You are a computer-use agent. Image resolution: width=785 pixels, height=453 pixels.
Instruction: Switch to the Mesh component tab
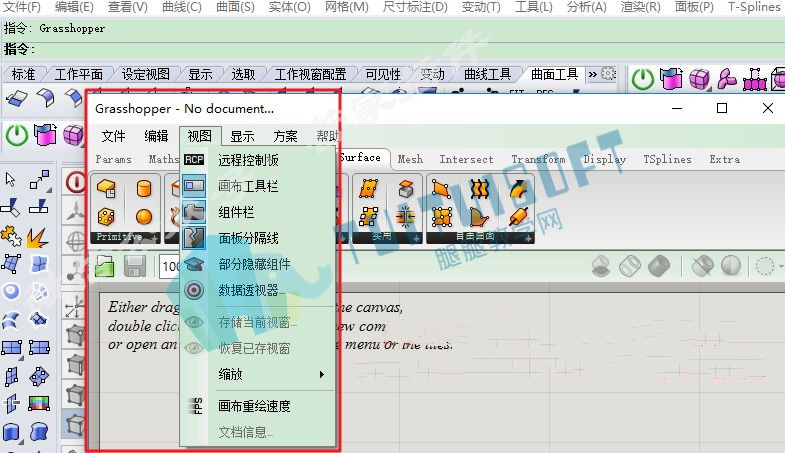(x=411, y=159)
